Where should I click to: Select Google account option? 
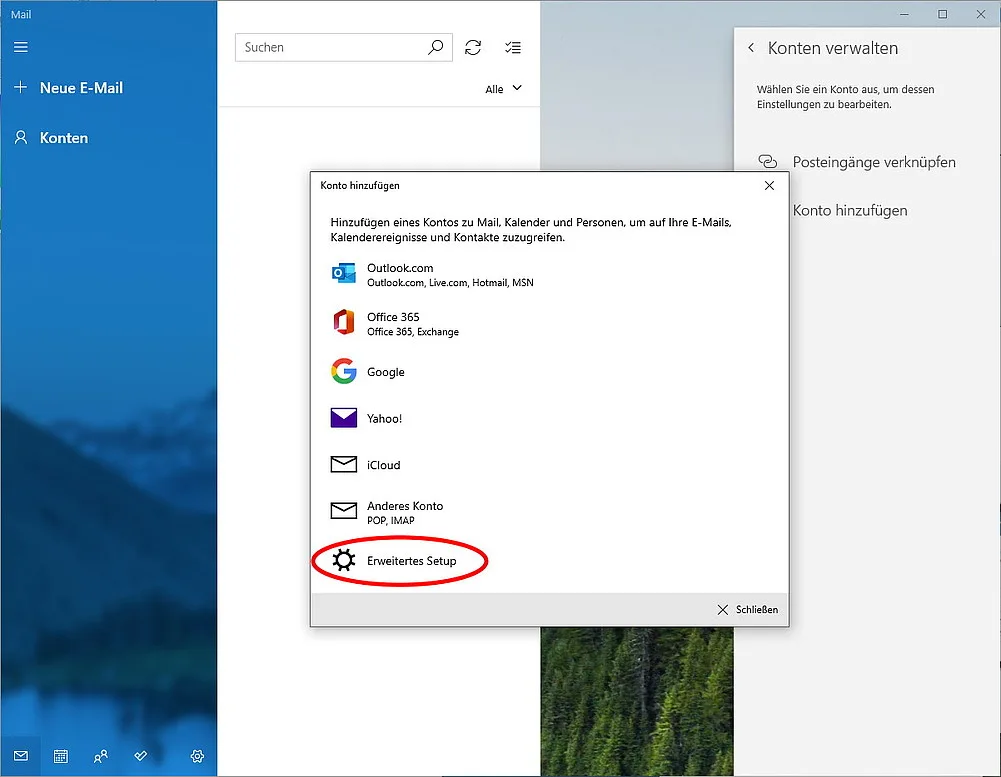click(x=385, y=372)
